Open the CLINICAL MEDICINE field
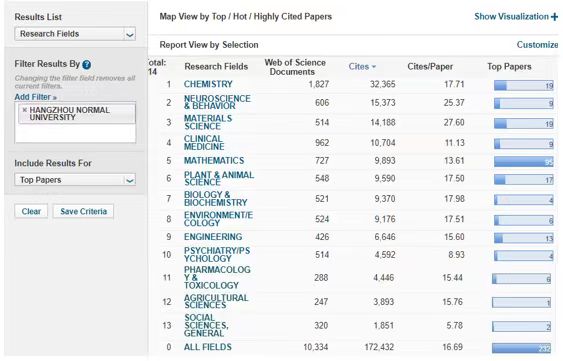 pos(204,143)
